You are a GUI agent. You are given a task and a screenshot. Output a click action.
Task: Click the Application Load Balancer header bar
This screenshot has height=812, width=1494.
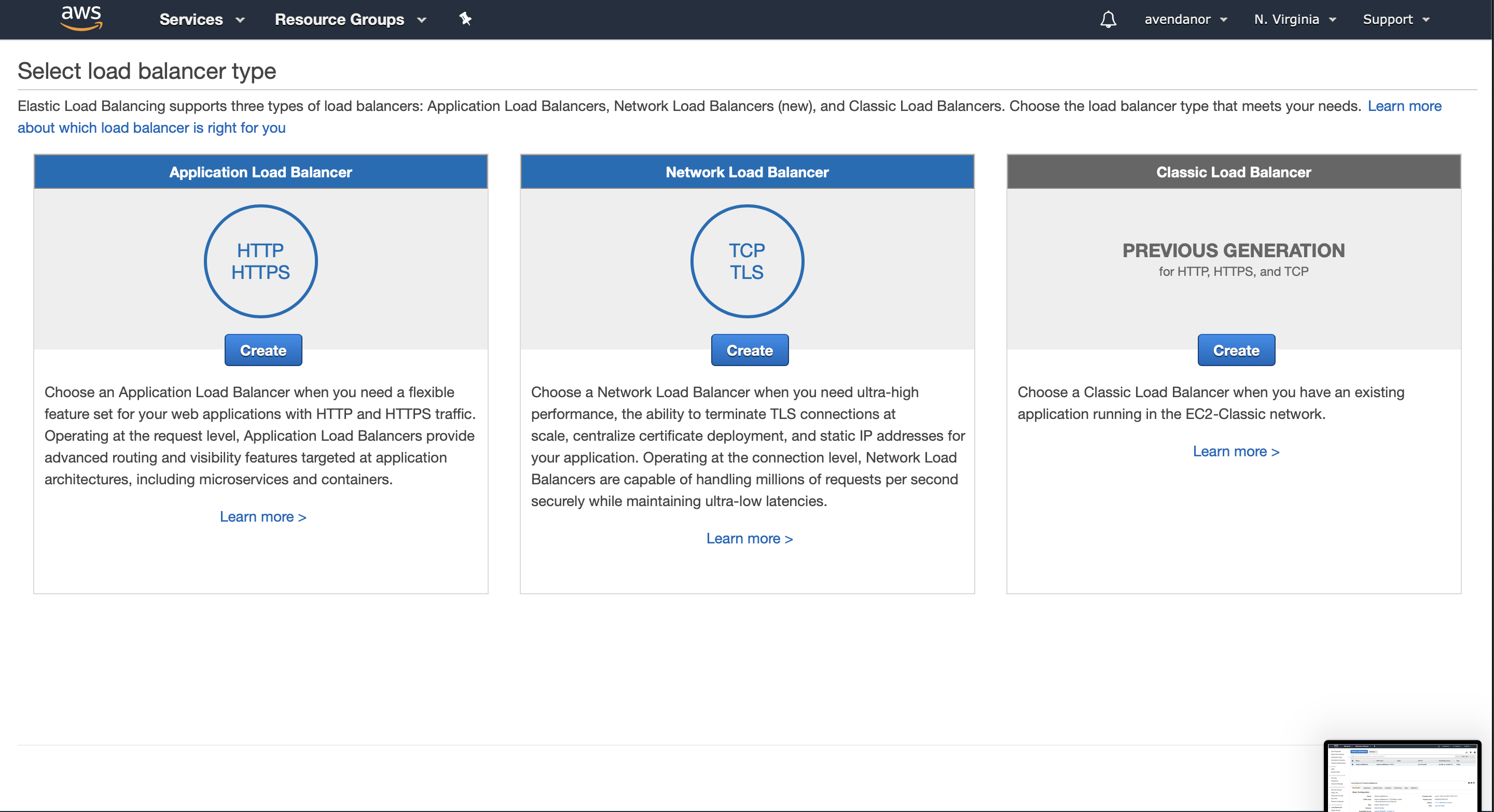[260, 172]
